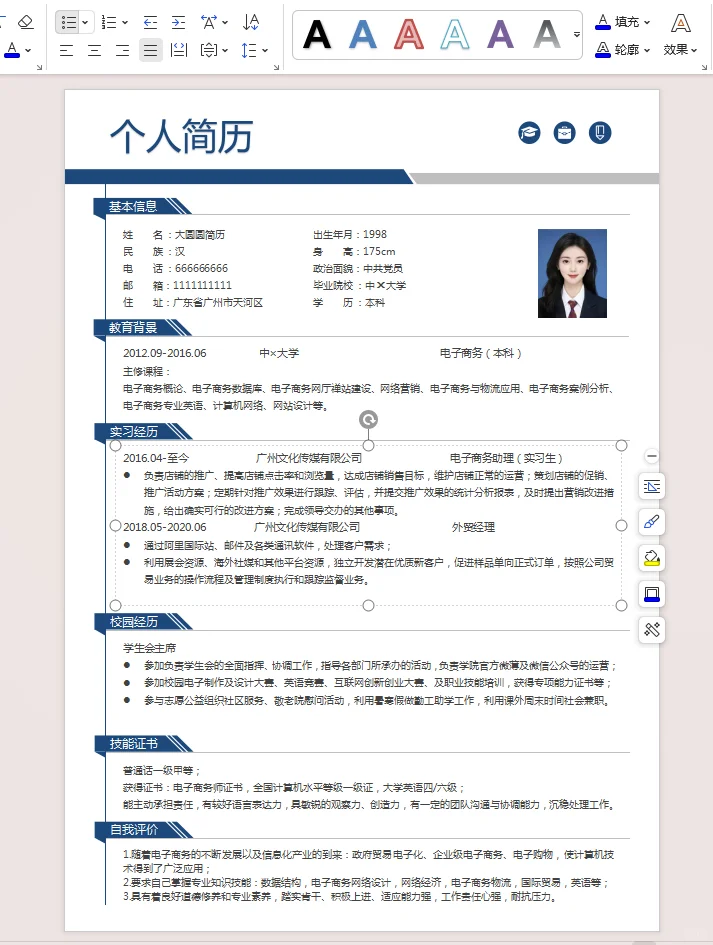Choose the purple WordArt style
Screen dimensions: 713x945
tap(500, 34)
